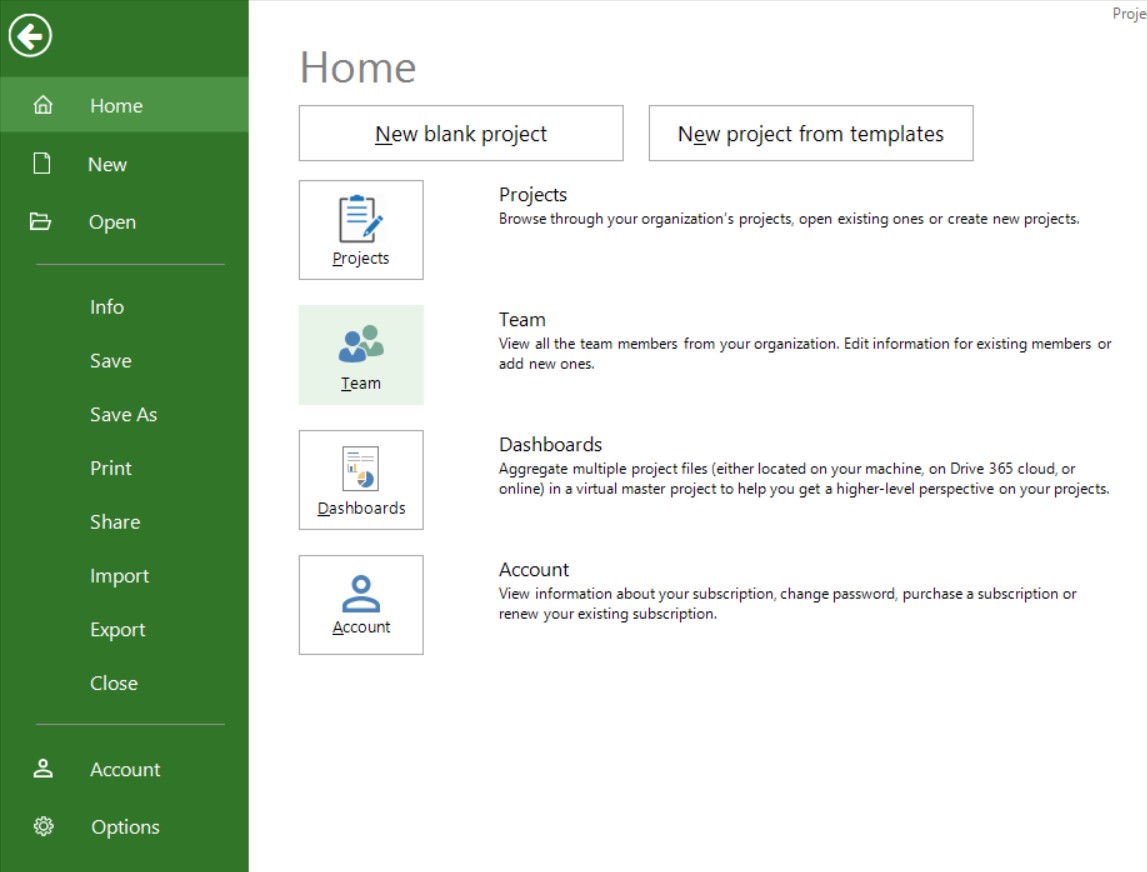Image resolution: width=1147 pixels, height=872 pixels.
Task: Choose Import from sidebar
Action: (x=120, y=575)
